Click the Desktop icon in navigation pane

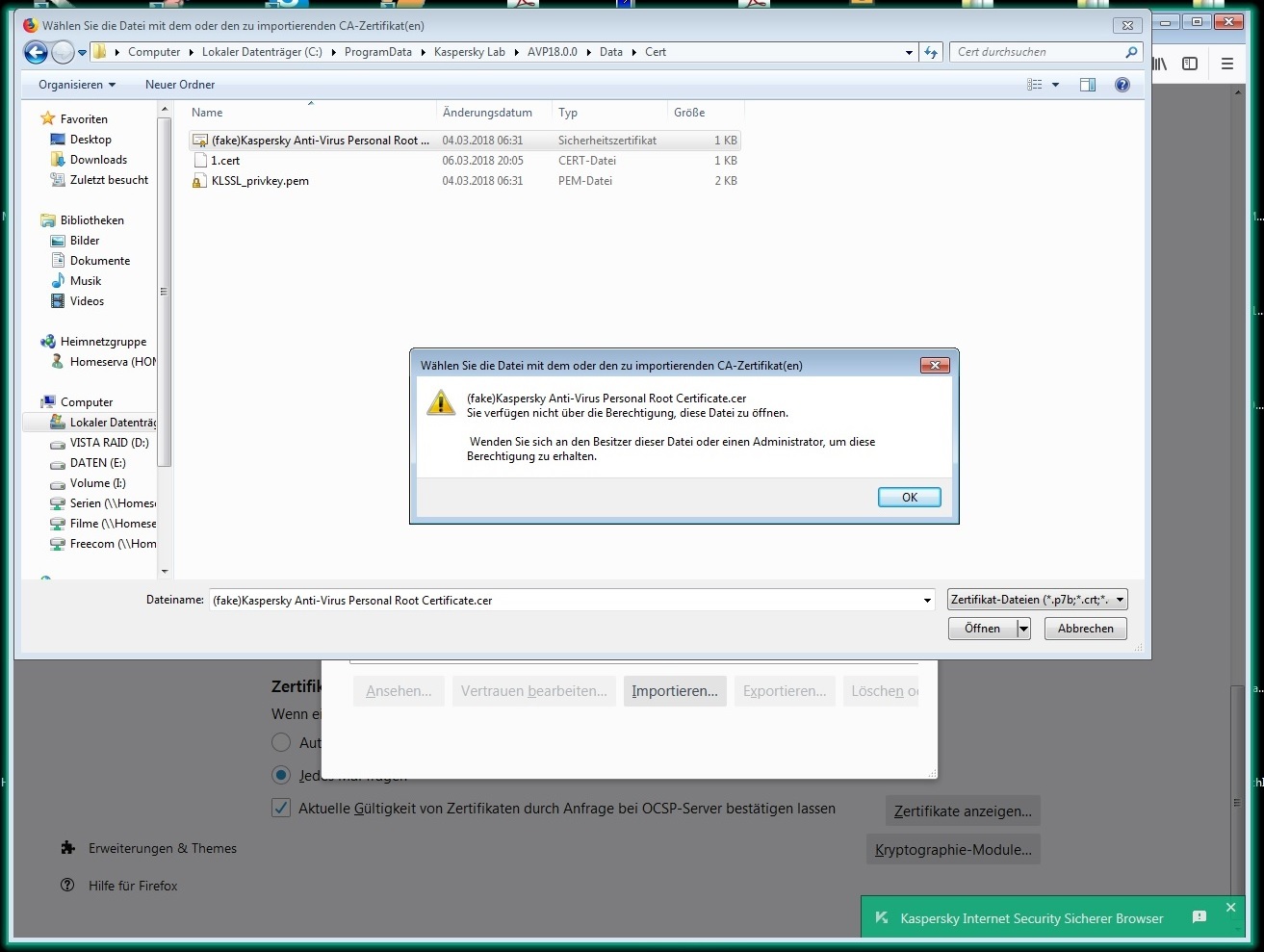click(x=58, y=140)
